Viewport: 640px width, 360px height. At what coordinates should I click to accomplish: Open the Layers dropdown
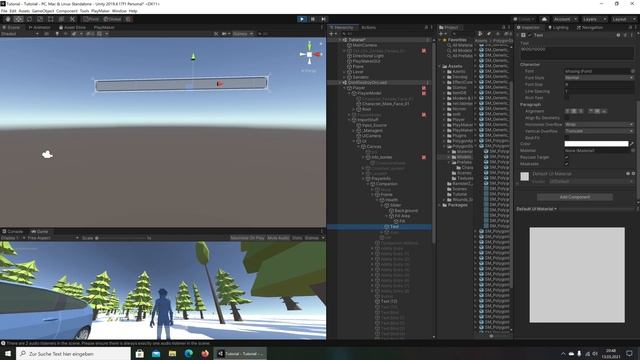click(x=594, y=19)
